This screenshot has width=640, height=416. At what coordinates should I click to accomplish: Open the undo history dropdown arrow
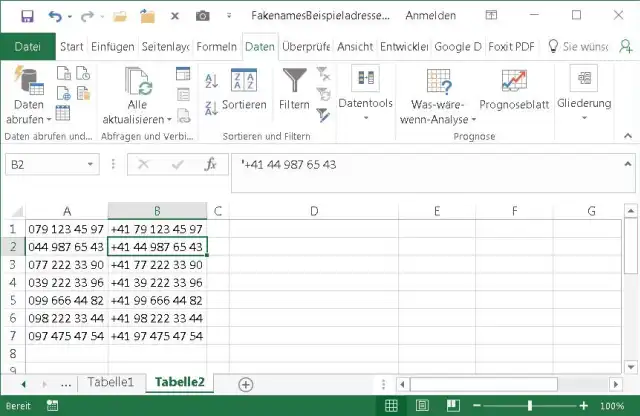pos(70,16)
